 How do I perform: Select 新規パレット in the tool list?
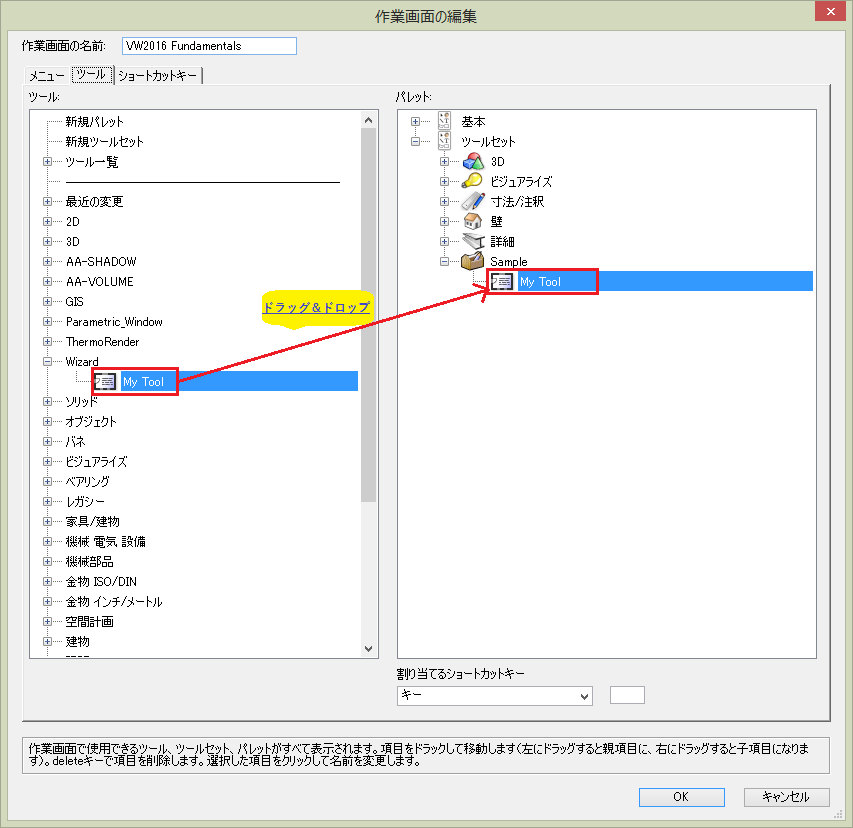point(95,121)
